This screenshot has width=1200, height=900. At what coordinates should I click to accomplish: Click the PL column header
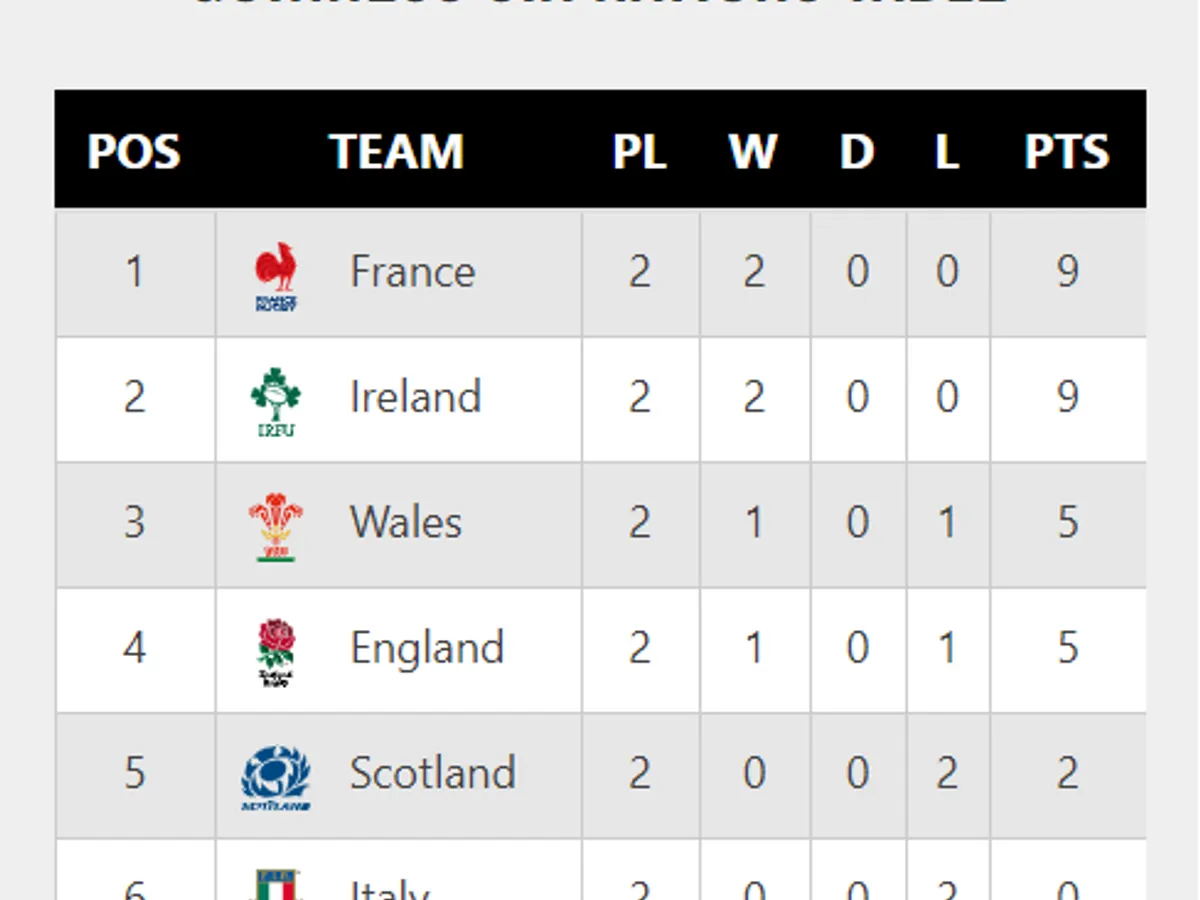(640, 152)
